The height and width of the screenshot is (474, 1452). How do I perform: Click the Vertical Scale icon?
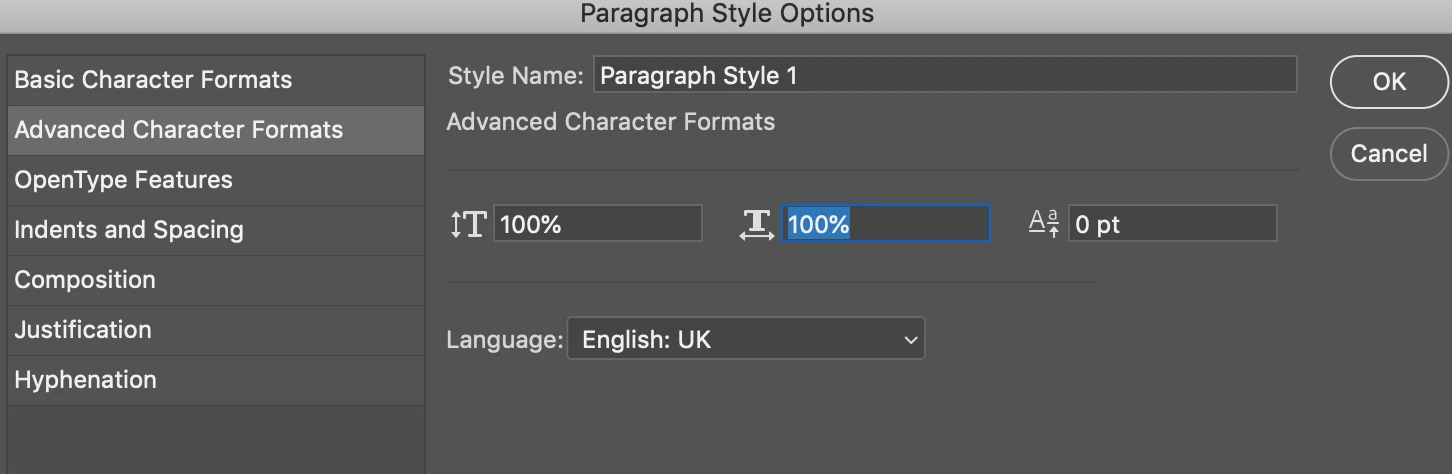pos(467,224)
